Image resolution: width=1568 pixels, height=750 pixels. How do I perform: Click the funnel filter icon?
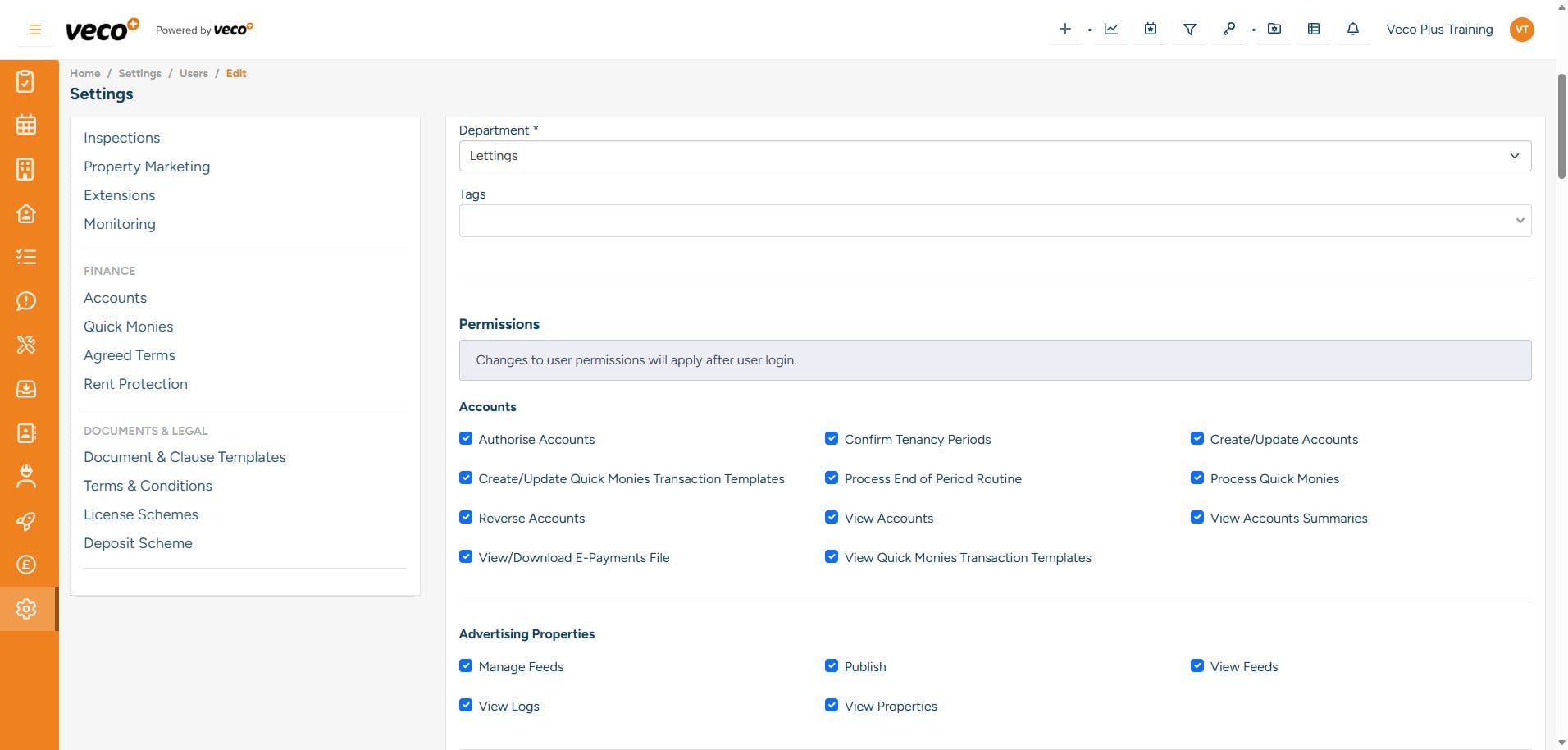[x=1190, y=30]
